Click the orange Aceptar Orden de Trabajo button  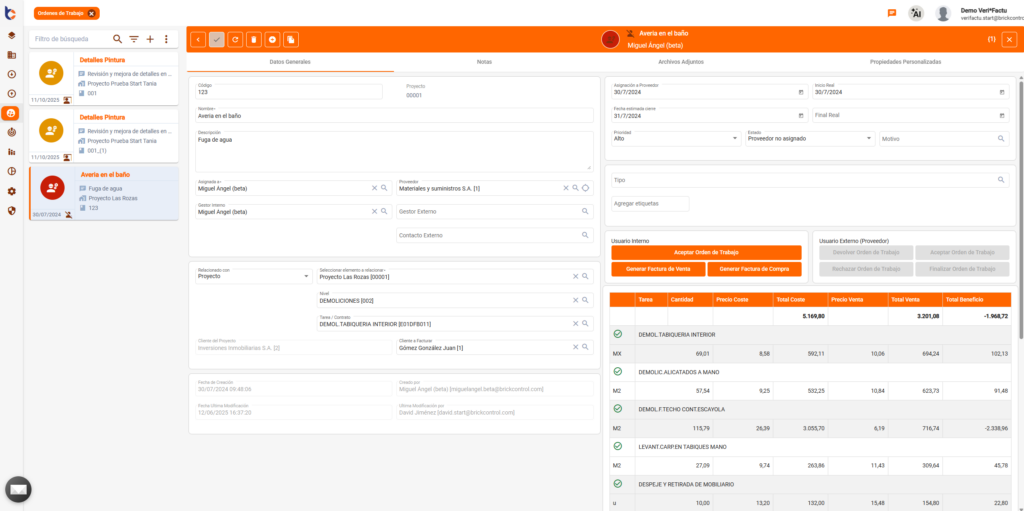(706, 253)
